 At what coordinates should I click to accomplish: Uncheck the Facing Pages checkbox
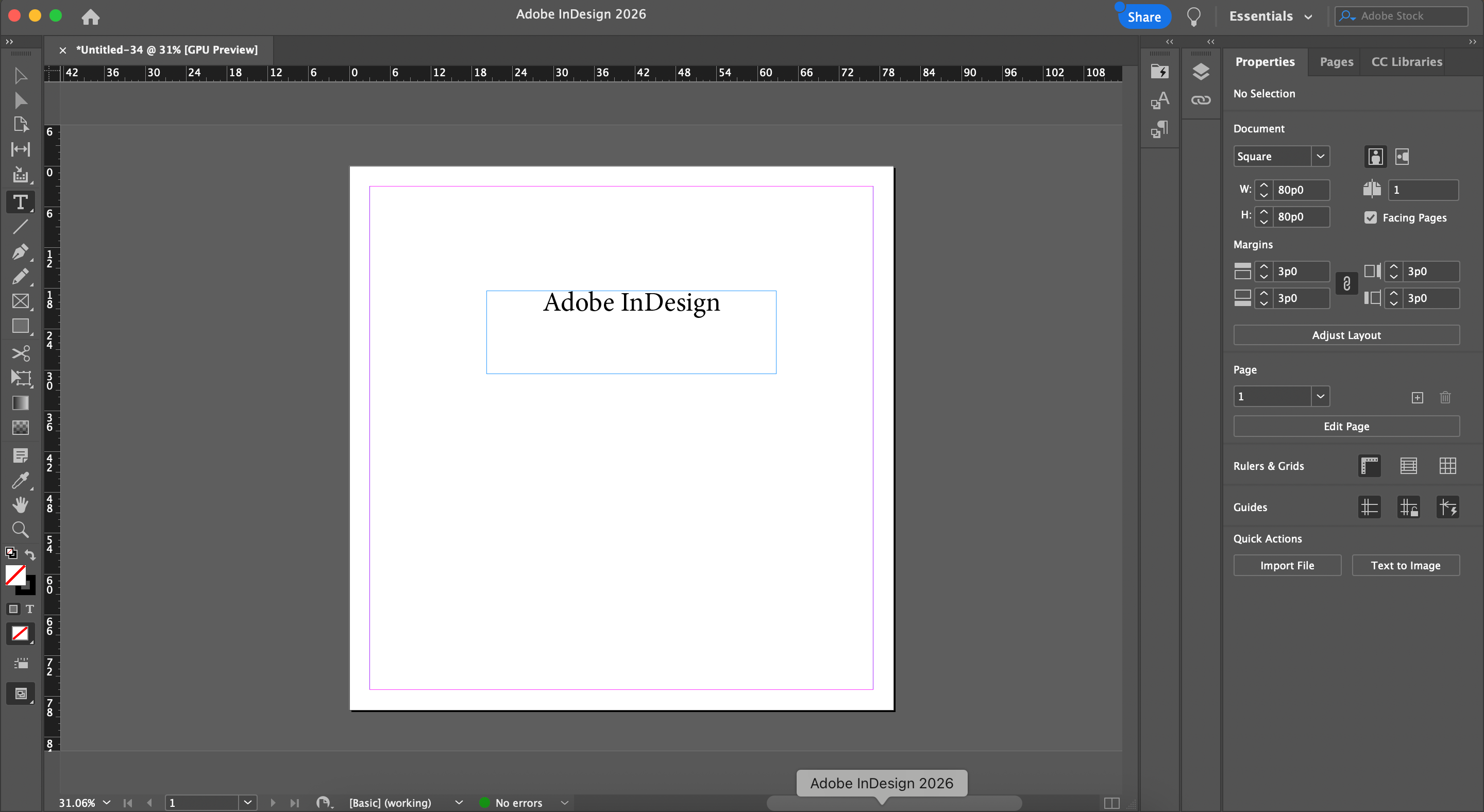click(1371, 218)
